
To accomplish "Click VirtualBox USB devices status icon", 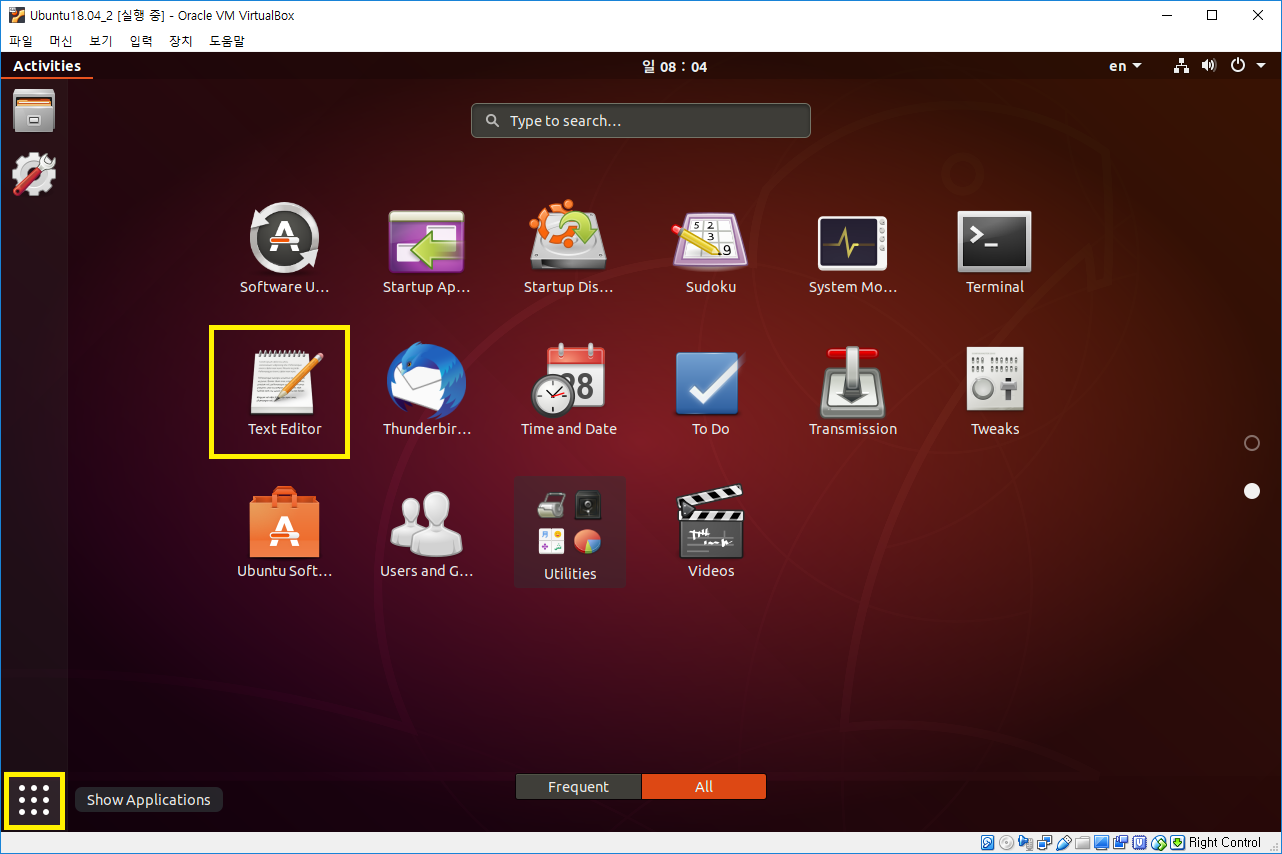I will [x=1064, y=843].
